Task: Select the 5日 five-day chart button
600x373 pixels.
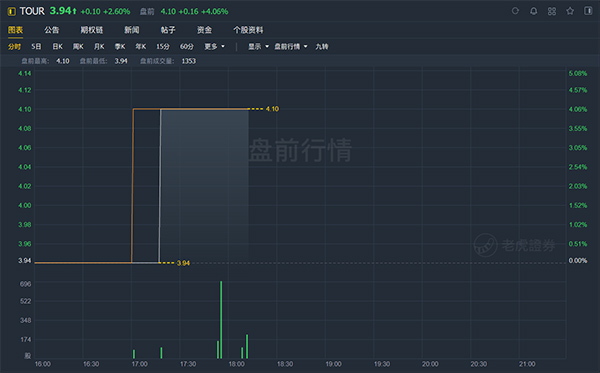Action: (x=36, y=47)
